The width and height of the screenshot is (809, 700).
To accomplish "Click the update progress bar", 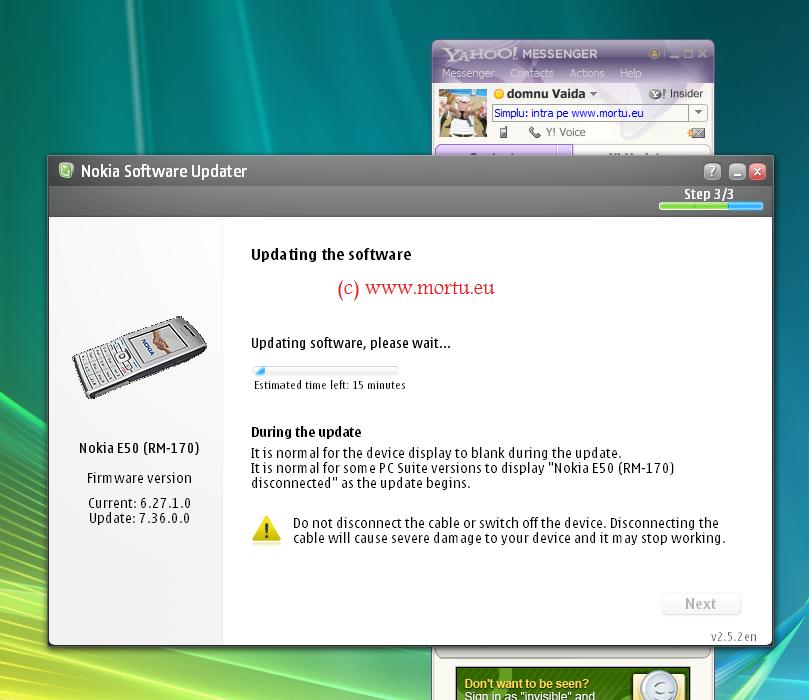I will coord(325,370).
